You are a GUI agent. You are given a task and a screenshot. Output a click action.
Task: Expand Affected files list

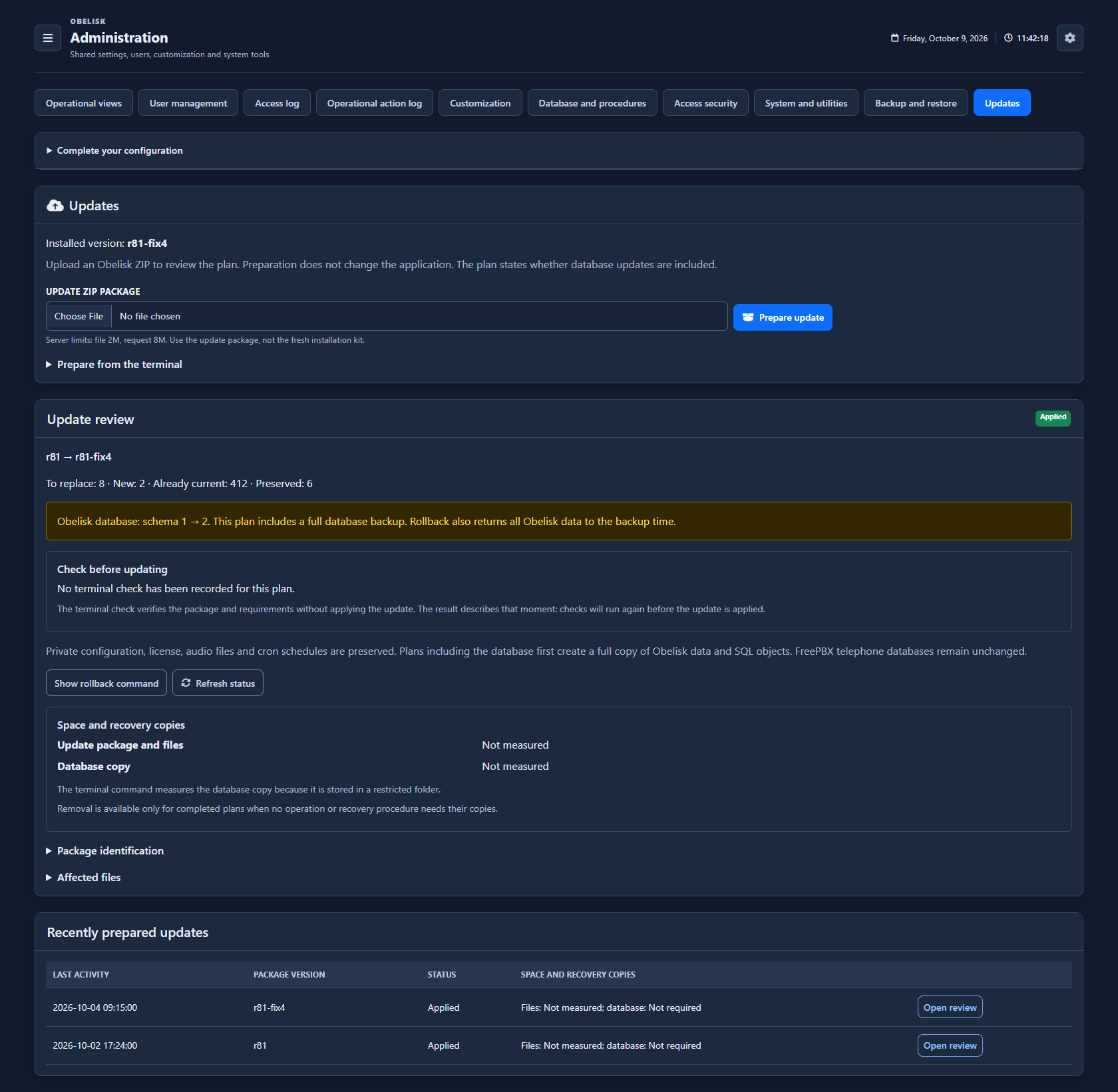[x=84, y=878]
